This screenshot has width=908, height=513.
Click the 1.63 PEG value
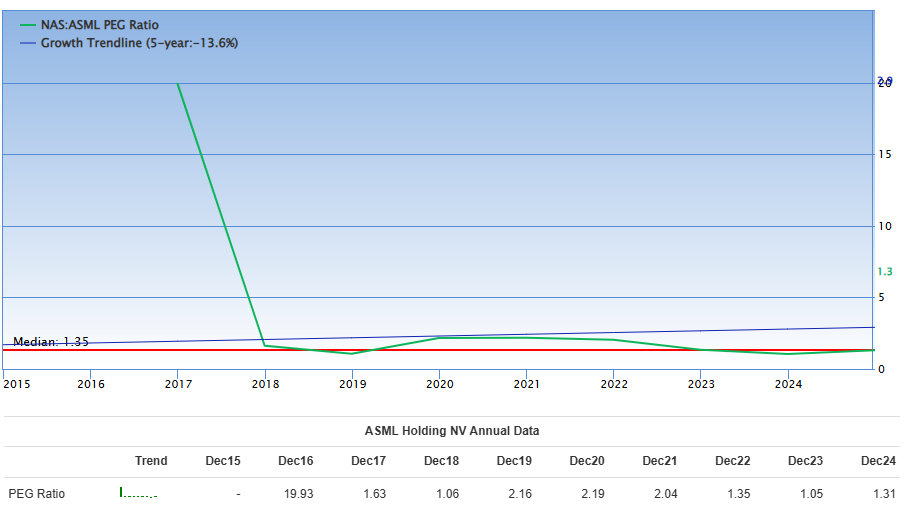click(375, 494)
